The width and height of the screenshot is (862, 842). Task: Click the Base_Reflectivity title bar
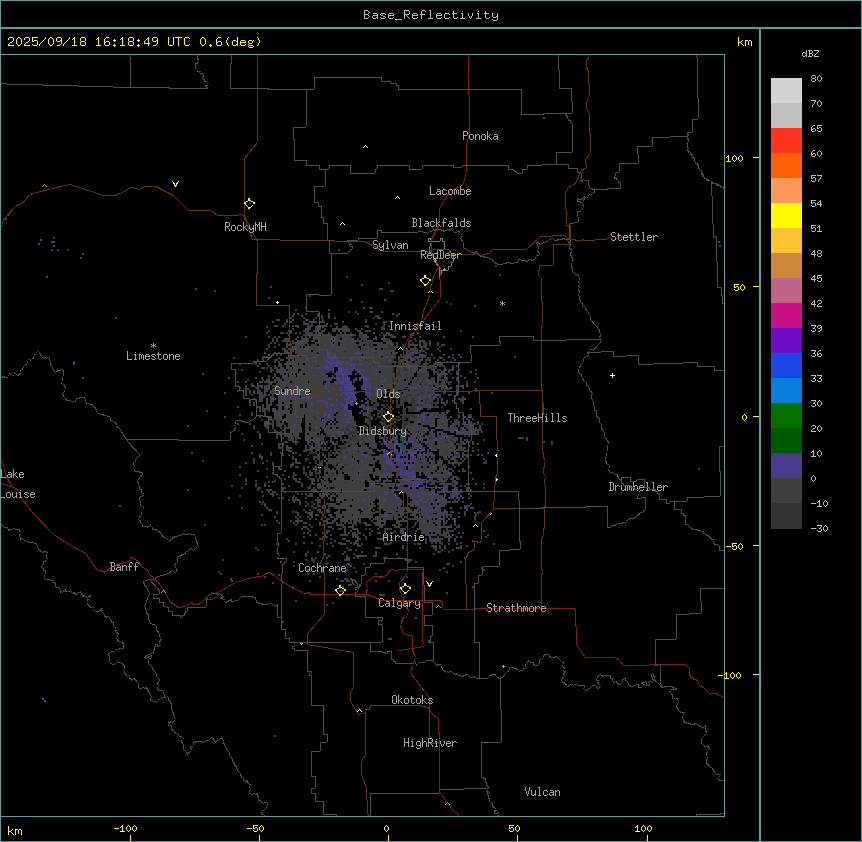click(x=430, y=15)
